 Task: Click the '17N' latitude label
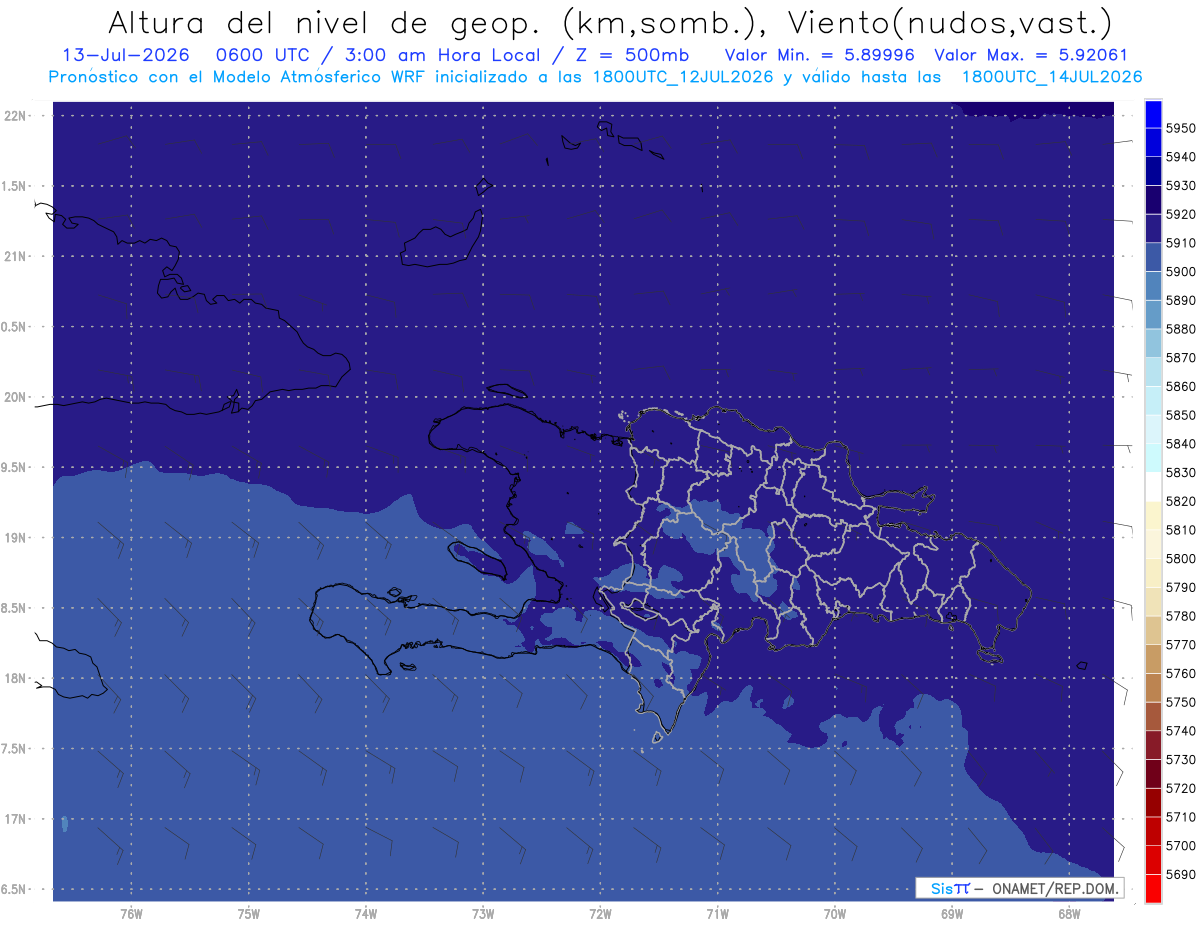tap(15, 819)
